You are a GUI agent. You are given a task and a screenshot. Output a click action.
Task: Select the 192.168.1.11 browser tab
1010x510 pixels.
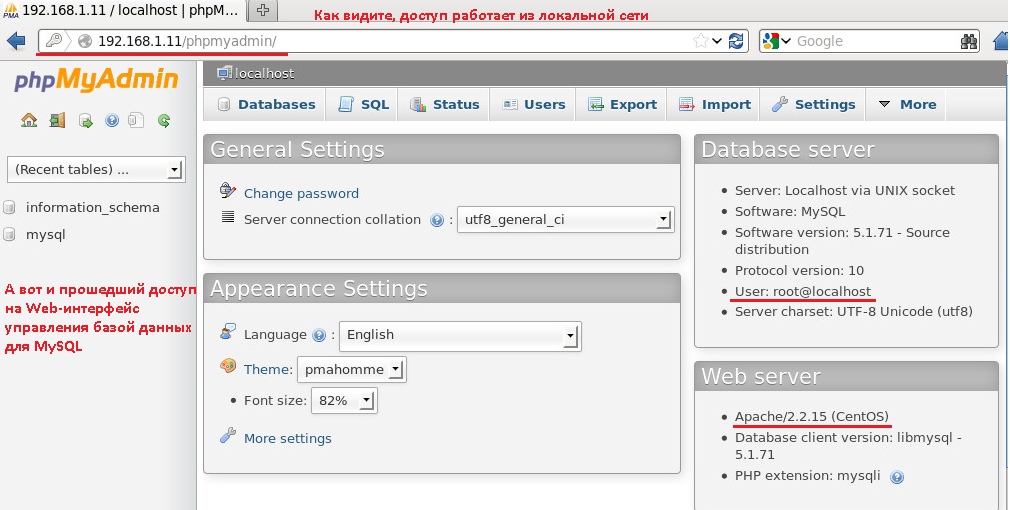coord(122,10)
